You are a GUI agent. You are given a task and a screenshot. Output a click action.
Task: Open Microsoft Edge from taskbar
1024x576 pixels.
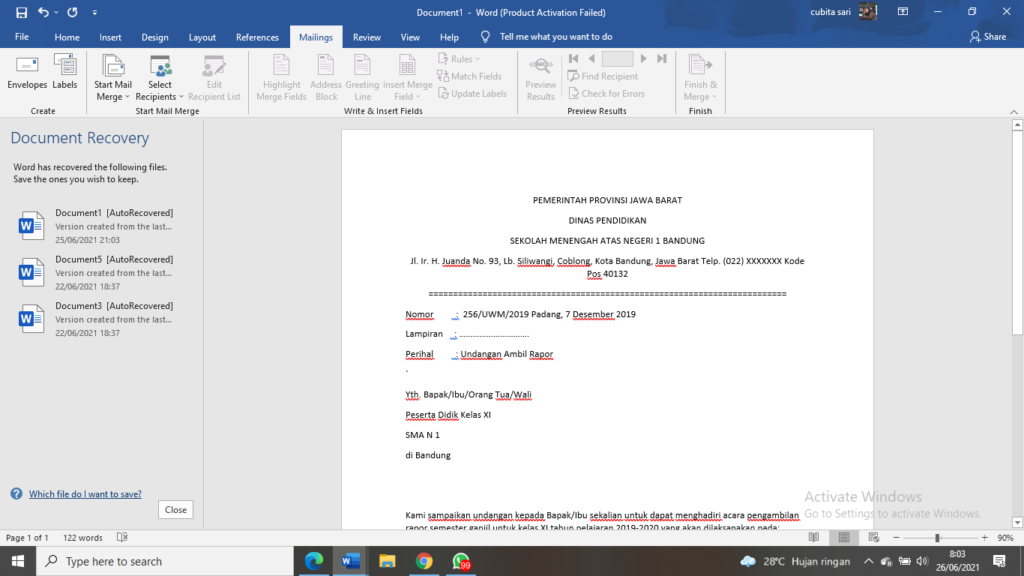point(314,561)
